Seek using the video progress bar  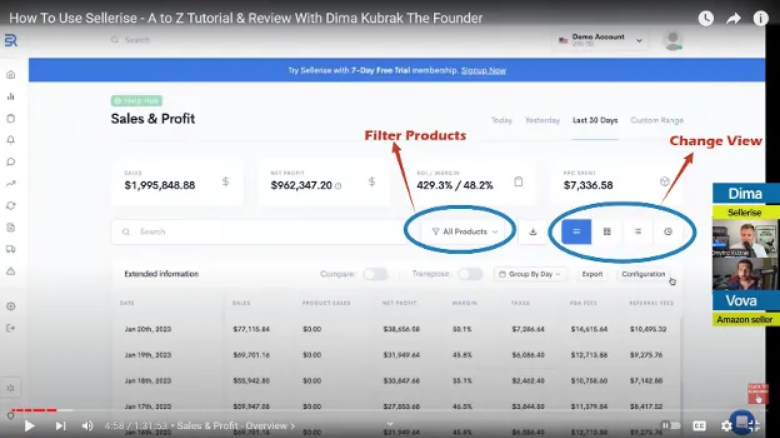[x=390, y=410]
